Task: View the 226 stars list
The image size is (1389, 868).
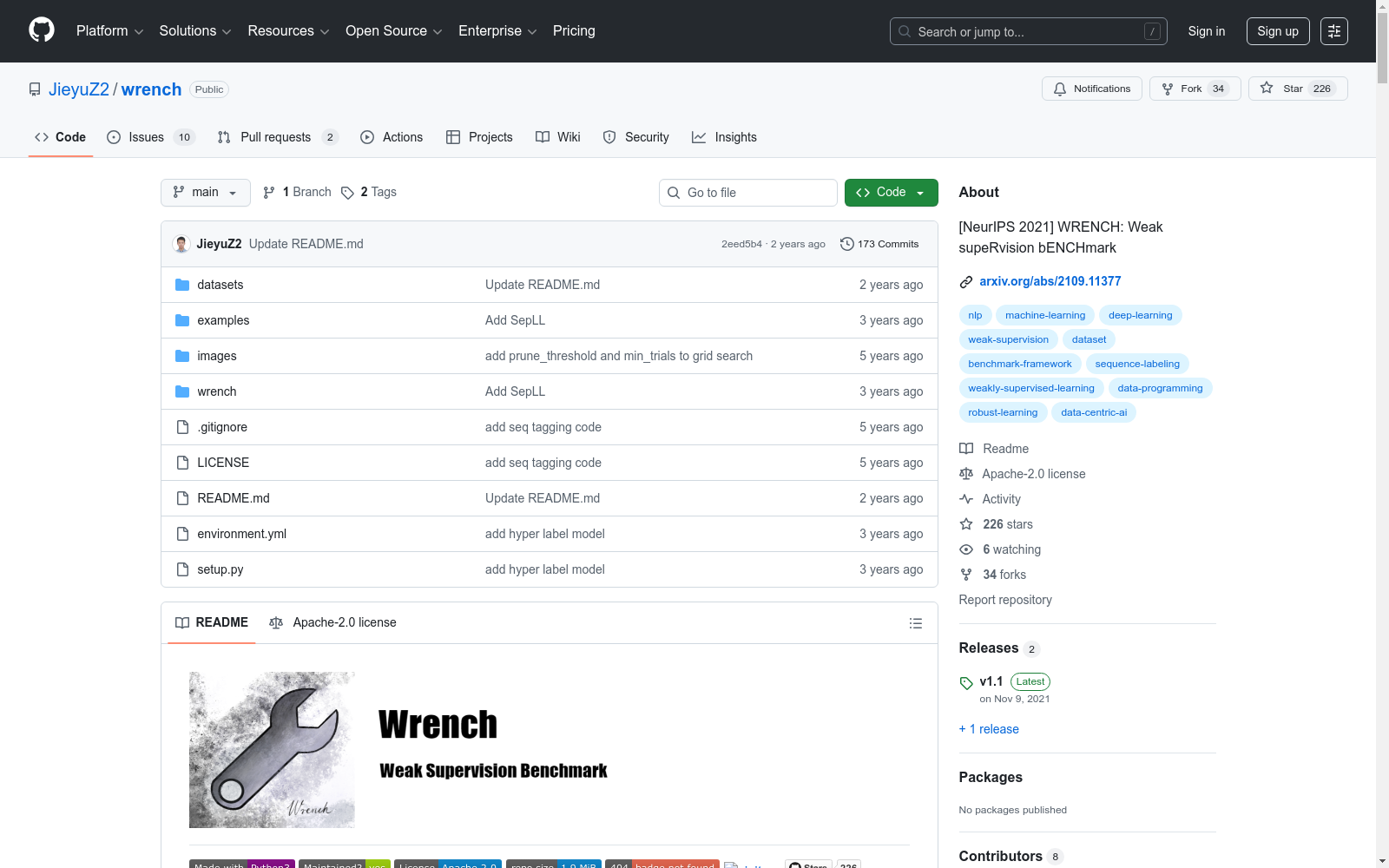Action: pos(997,524)
